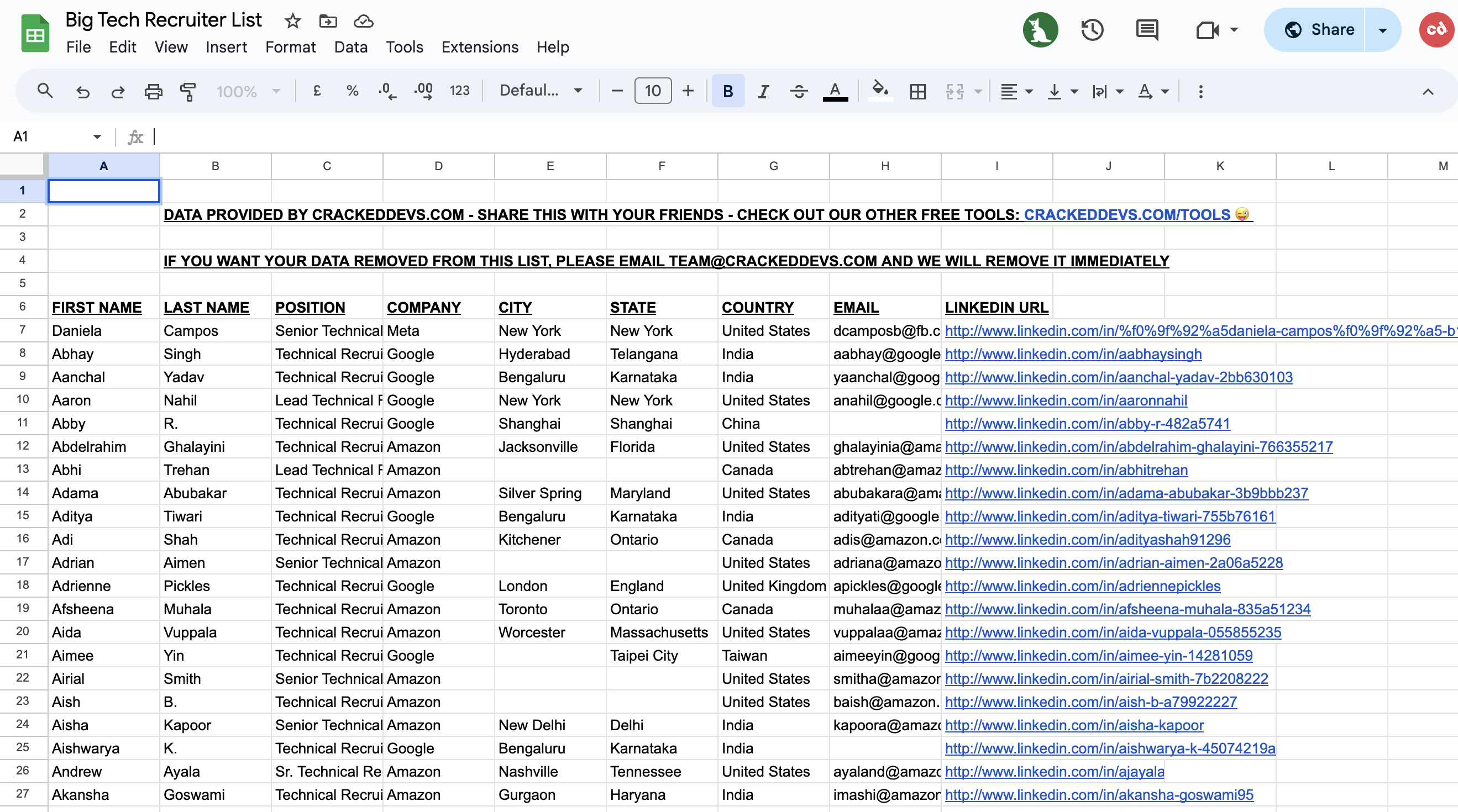Open the File menu
Image resolution: width=1458 pixels, height=812 pixels.
click(78, 47)
